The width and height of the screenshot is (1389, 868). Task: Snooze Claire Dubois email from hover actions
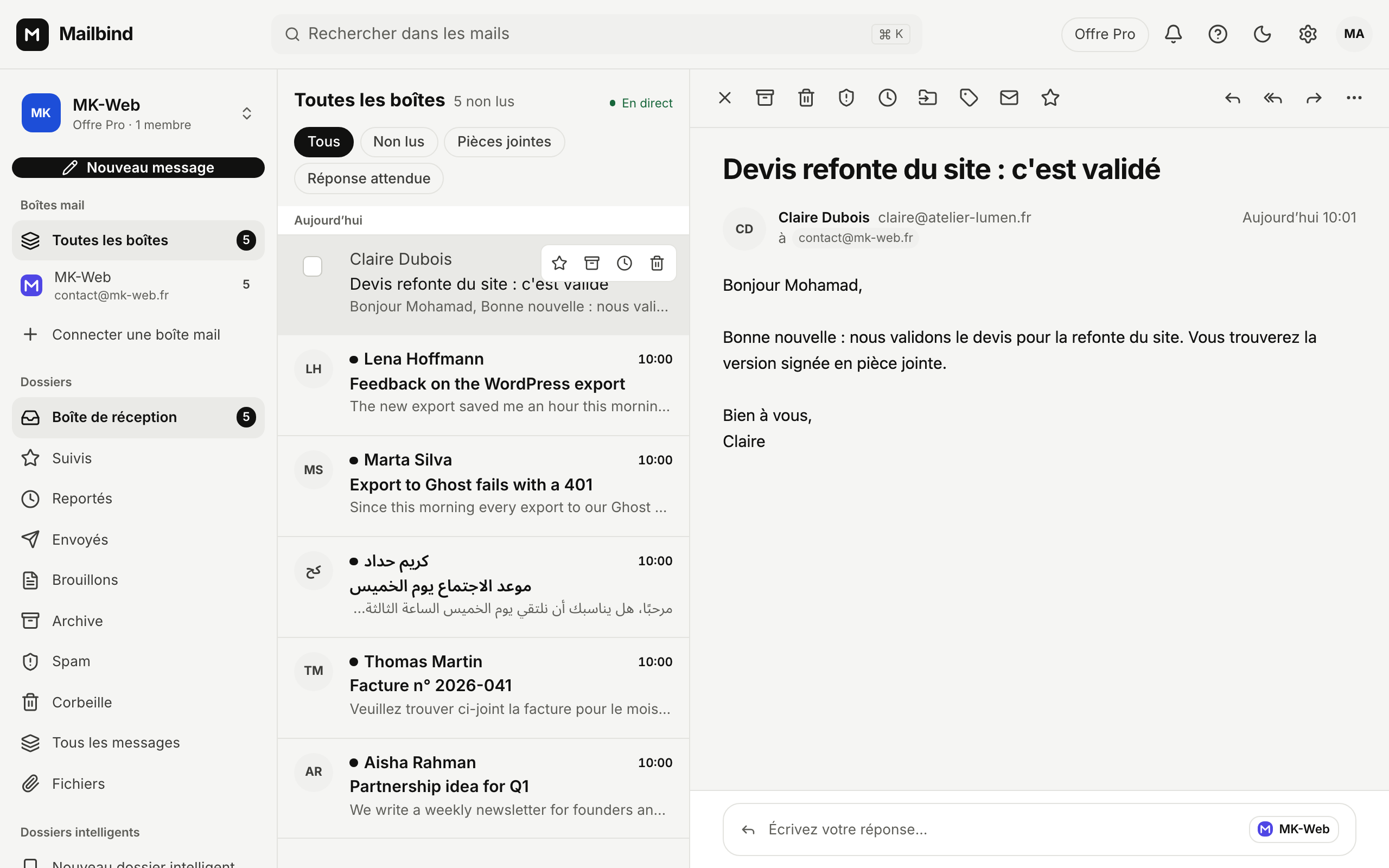(625, 263)
